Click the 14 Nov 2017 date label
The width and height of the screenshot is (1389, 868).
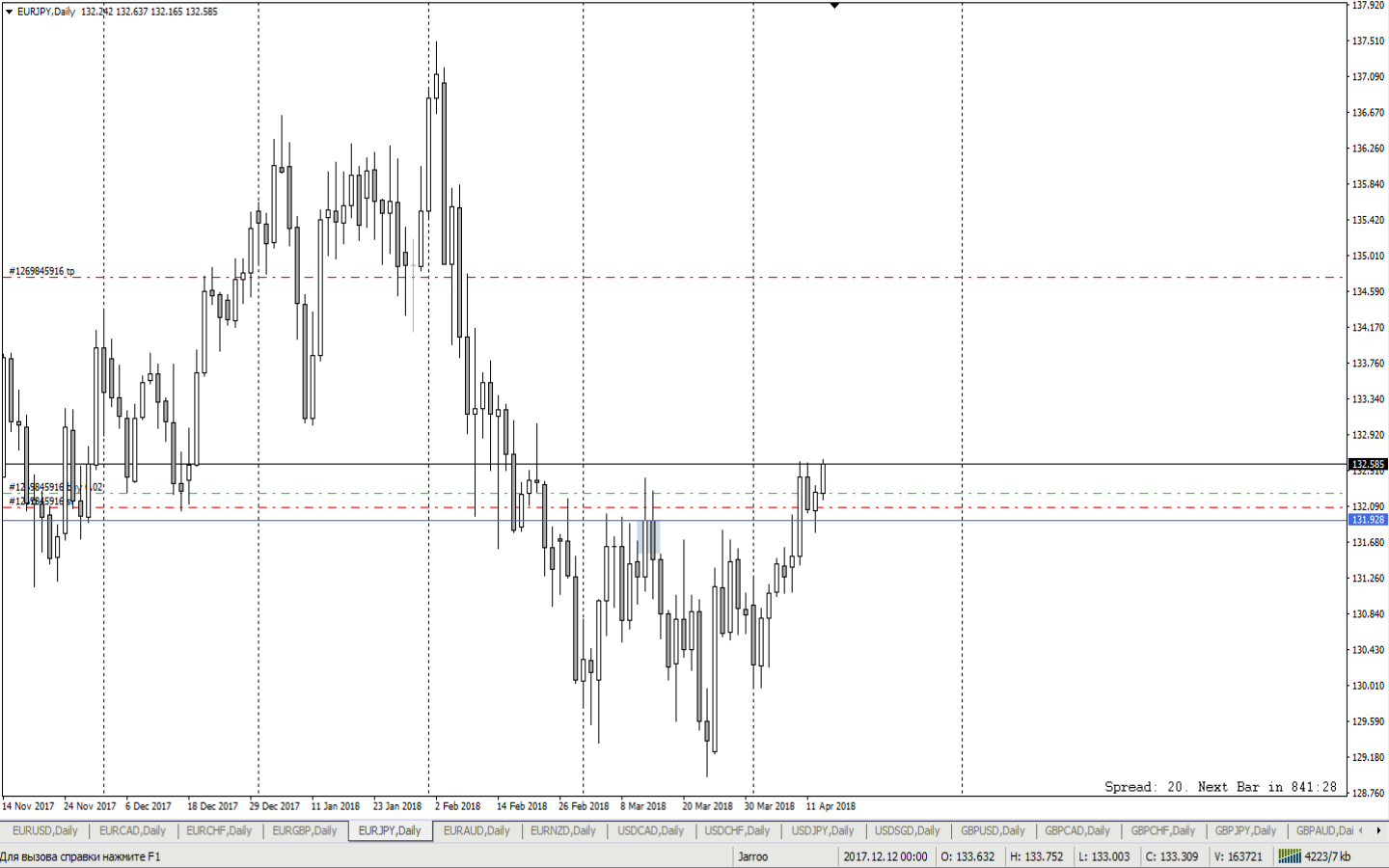[28, 806]
